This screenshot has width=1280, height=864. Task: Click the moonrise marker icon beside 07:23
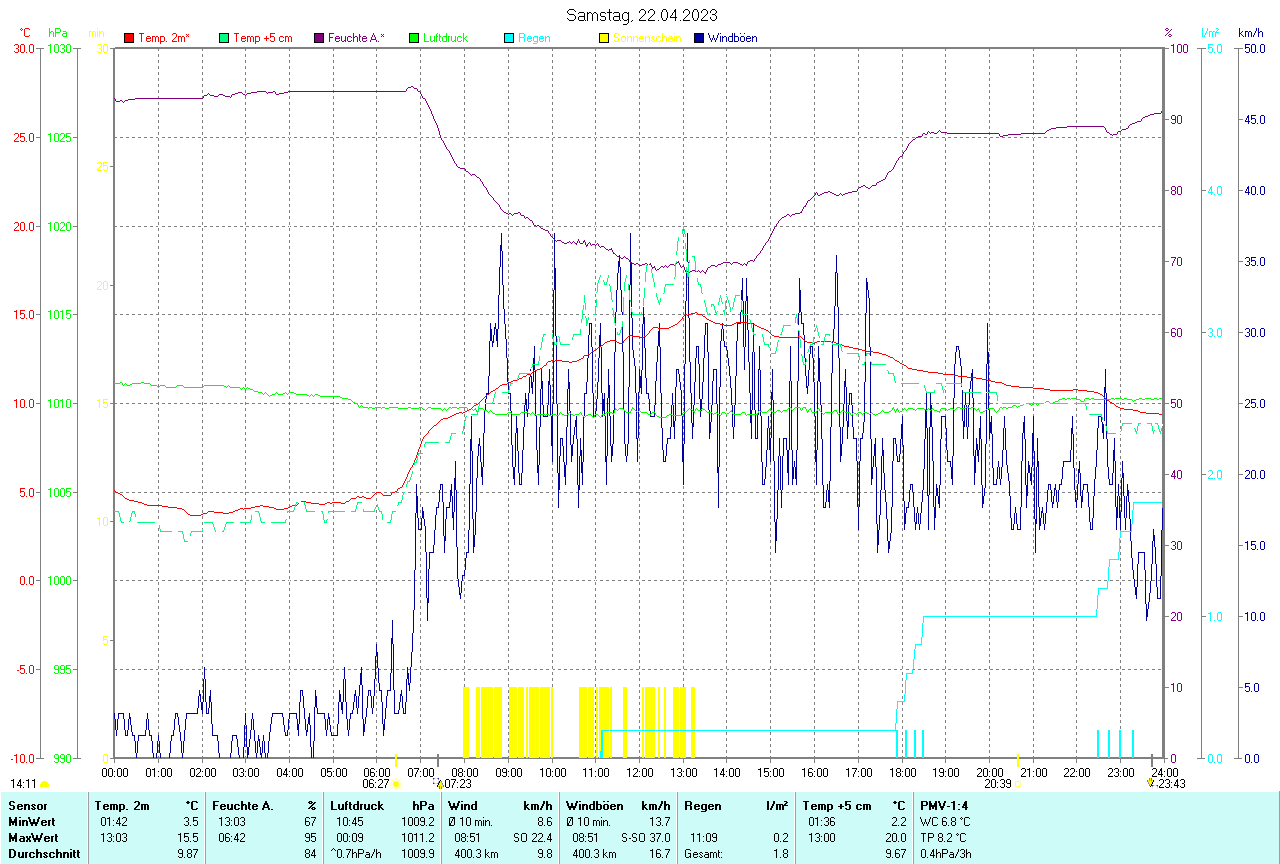[440, 784]
